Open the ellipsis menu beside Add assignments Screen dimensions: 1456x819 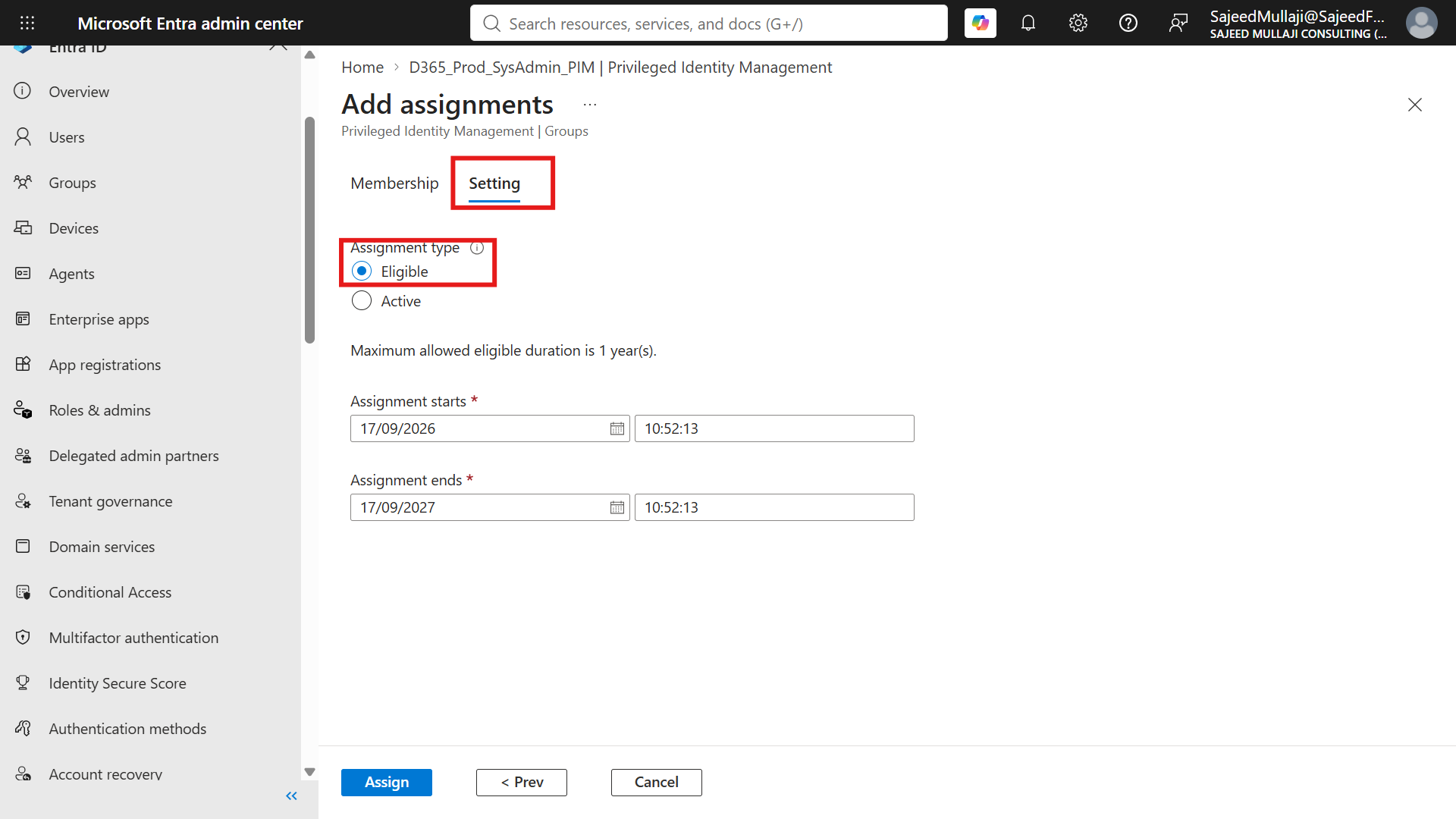[590, 105]
